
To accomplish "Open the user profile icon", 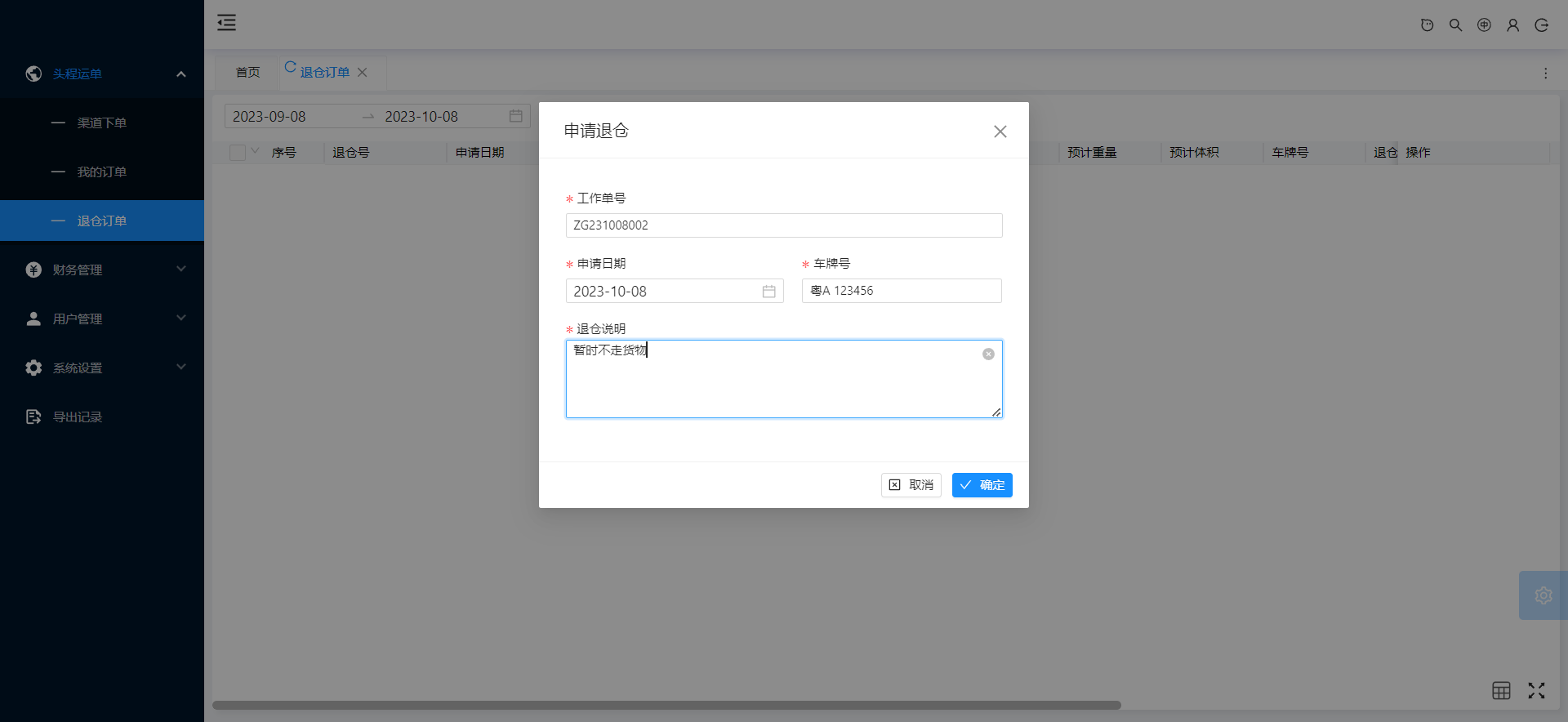I will tap(1512, 25).
